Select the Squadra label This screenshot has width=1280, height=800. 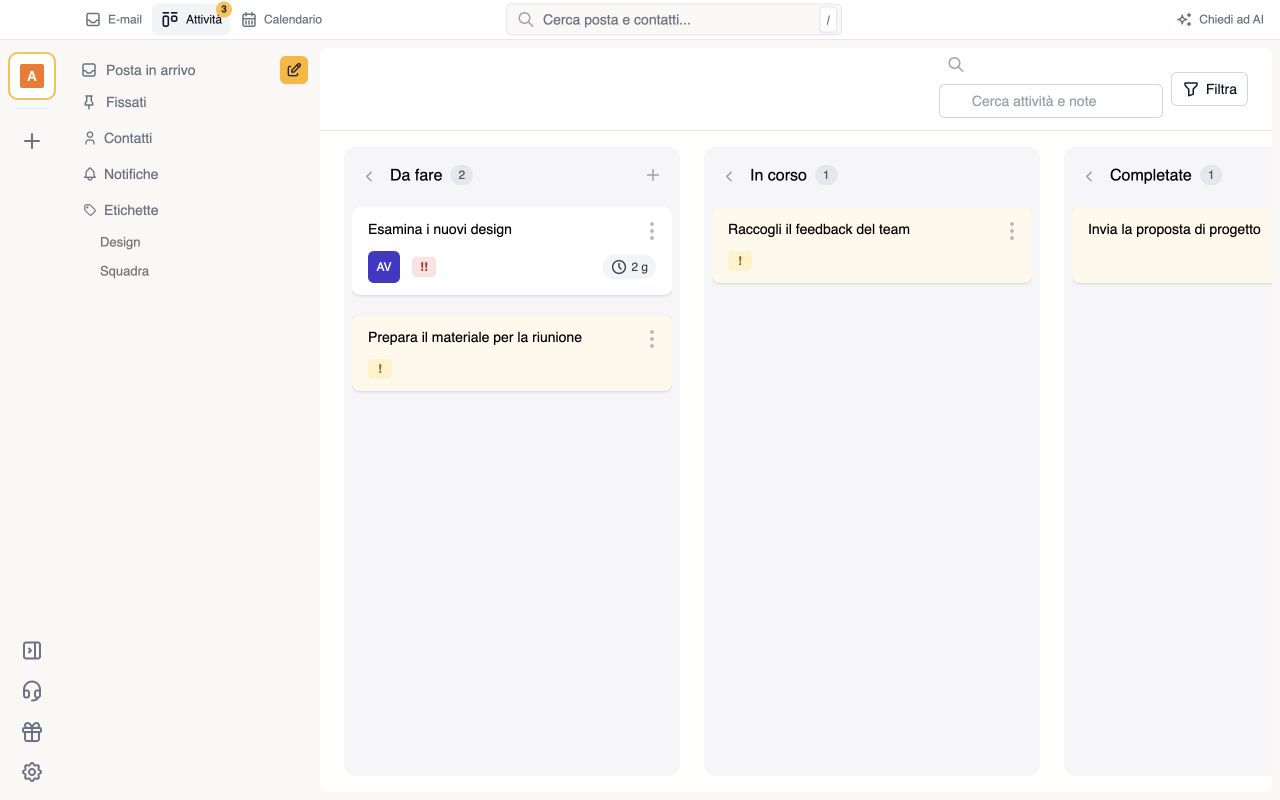124,271
